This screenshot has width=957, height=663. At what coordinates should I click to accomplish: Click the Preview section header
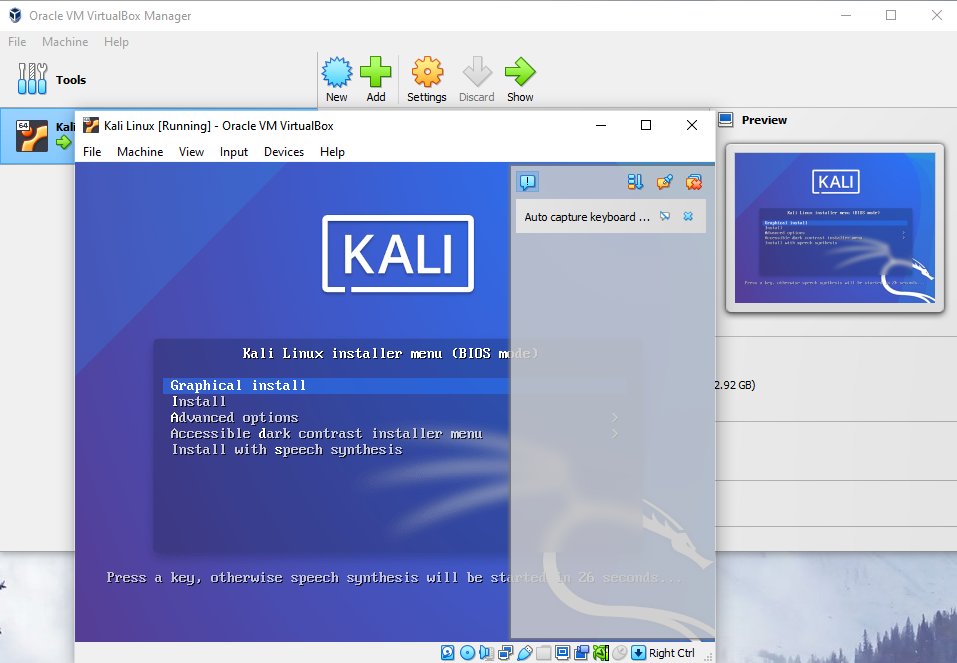[x=764, y=120]
